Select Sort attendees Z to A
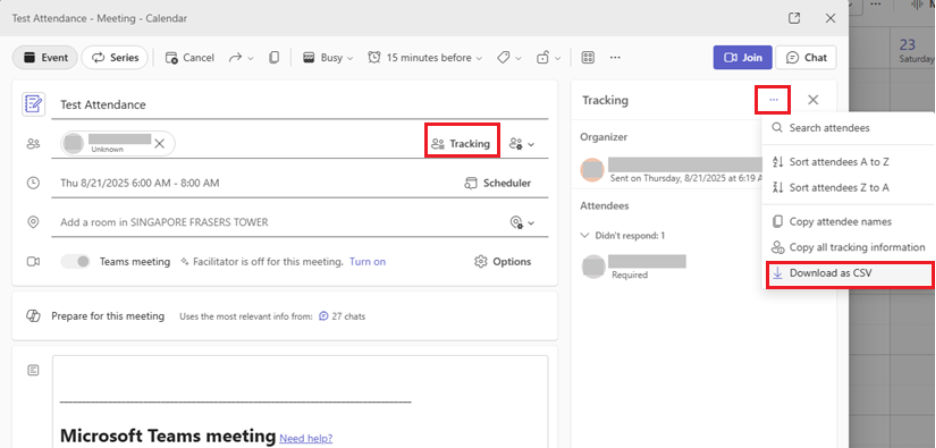Image resolution: width=936 pixels, height=448 pixels. [x=848, y=188]
